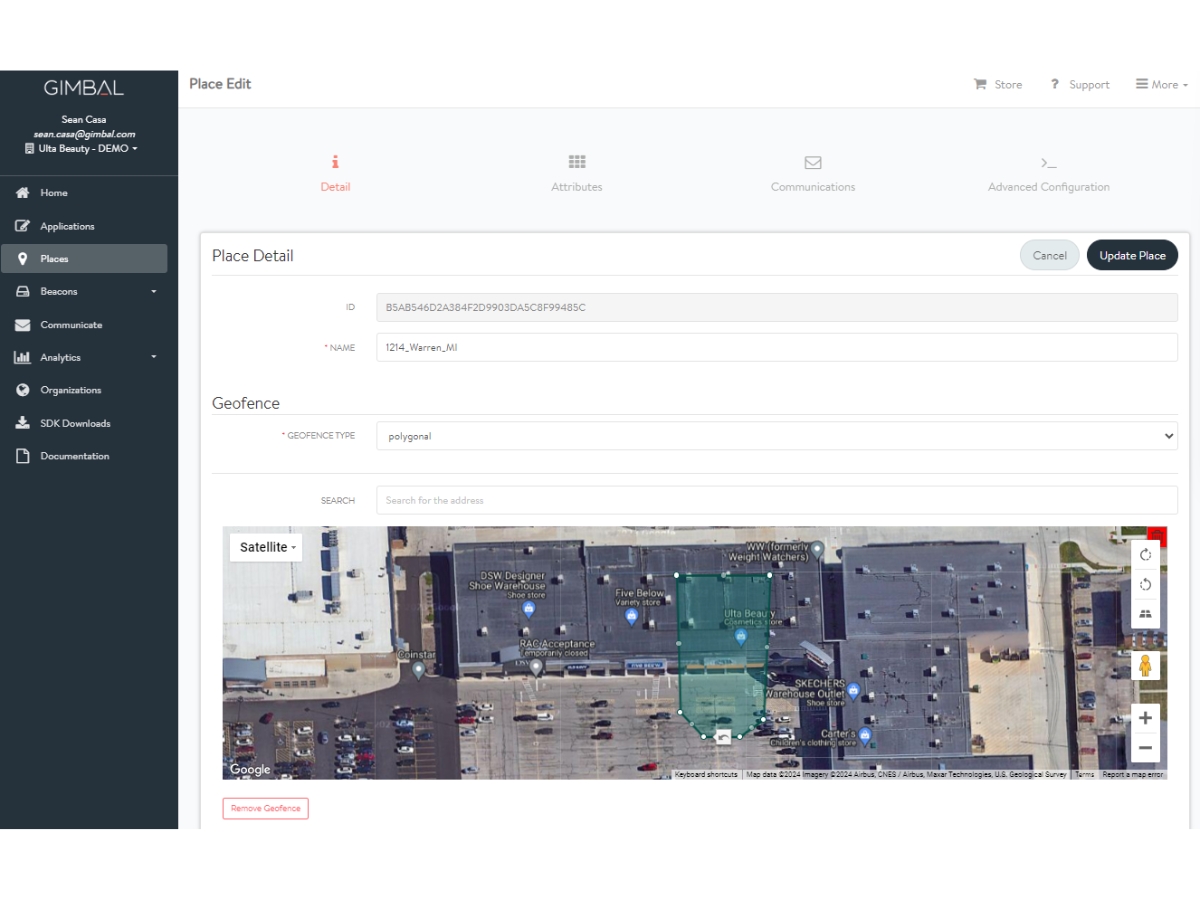Open Organizations in the sidebar
The image size is (1200, 900).
coord(84,390)
